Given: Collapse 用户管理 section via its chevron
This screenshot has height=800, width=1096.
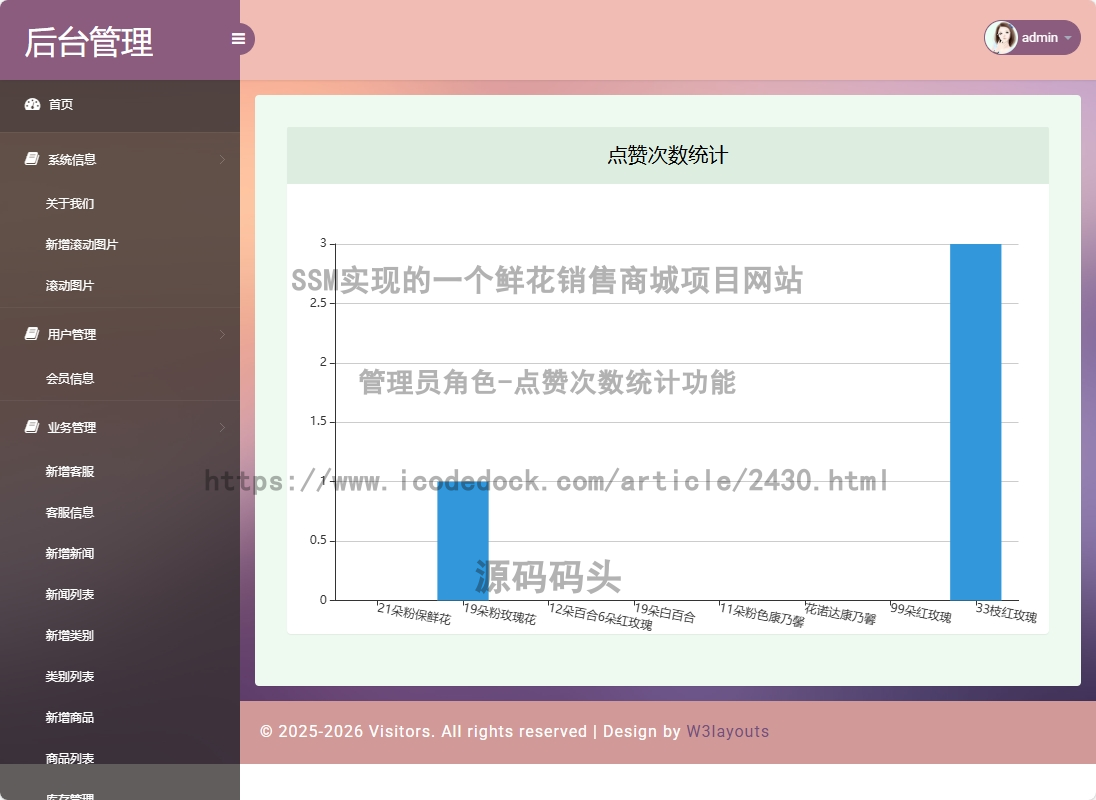Looking at the screenshot, I should point(222,334).
